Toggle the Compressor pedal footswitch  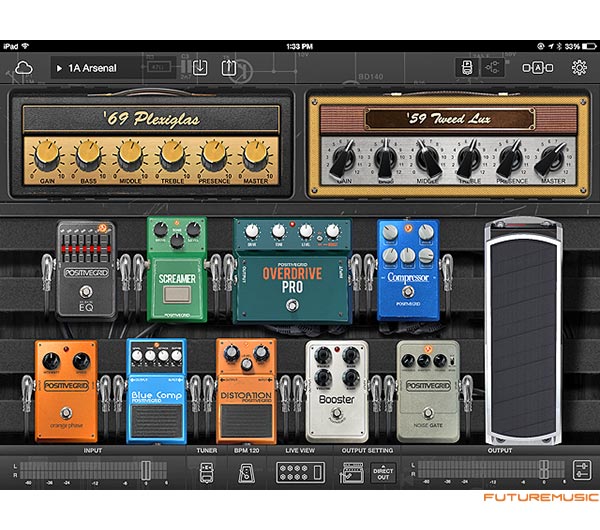coord(408,292)
